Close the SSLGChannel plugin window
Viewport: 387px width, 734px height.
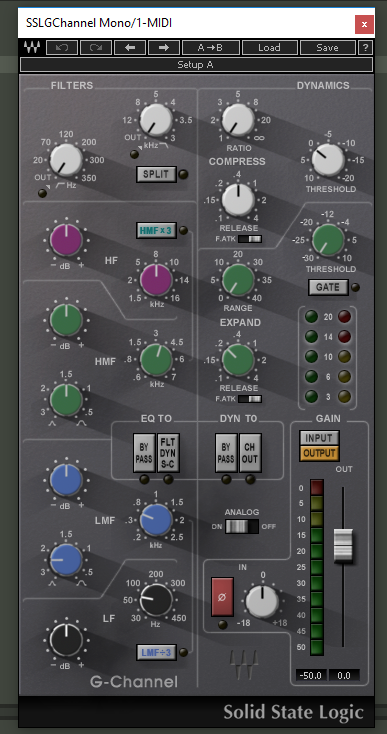point(364,24)
